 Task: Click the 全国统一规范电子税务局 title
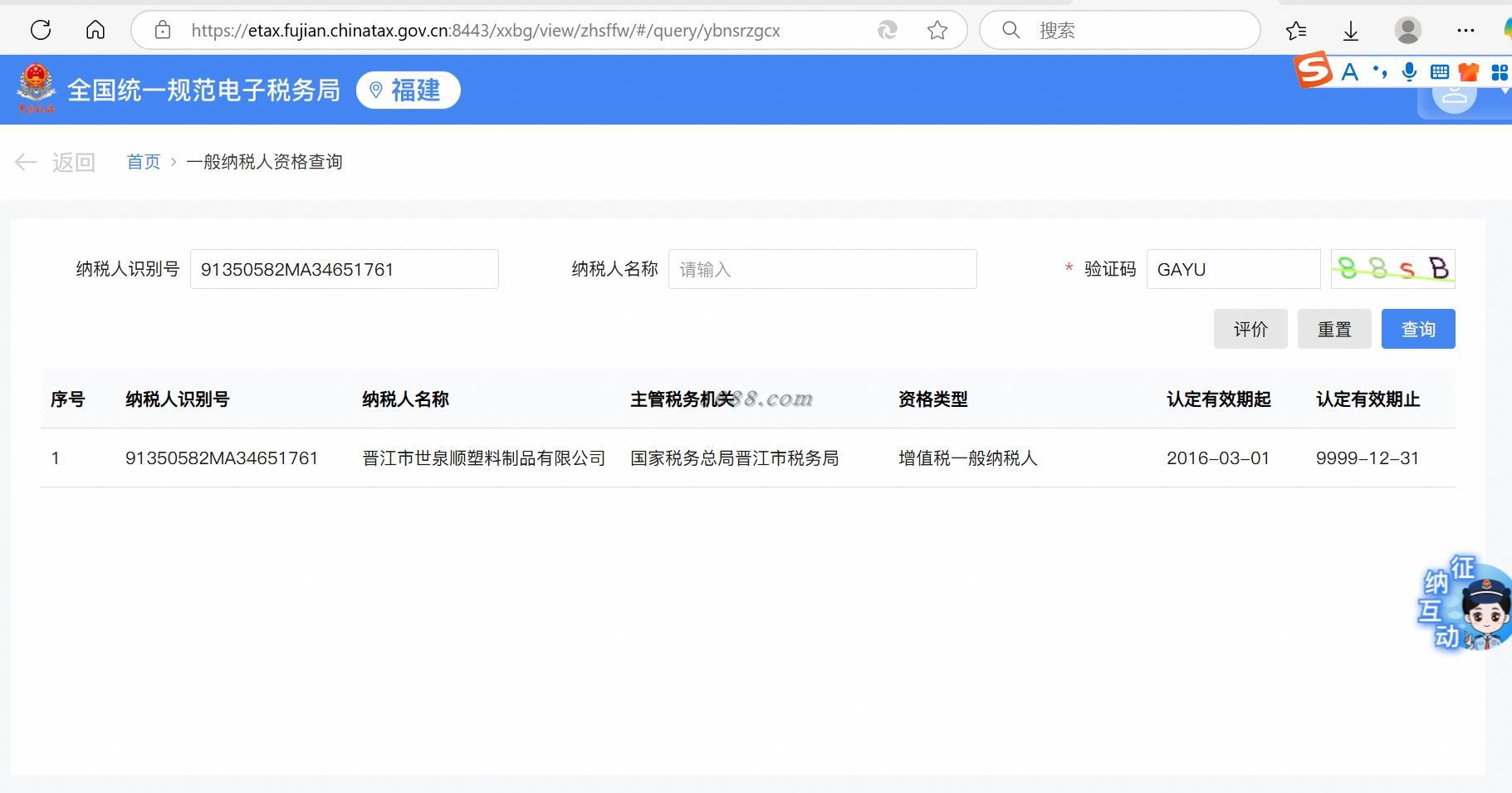pyautogui.click(x=203, y=90)
